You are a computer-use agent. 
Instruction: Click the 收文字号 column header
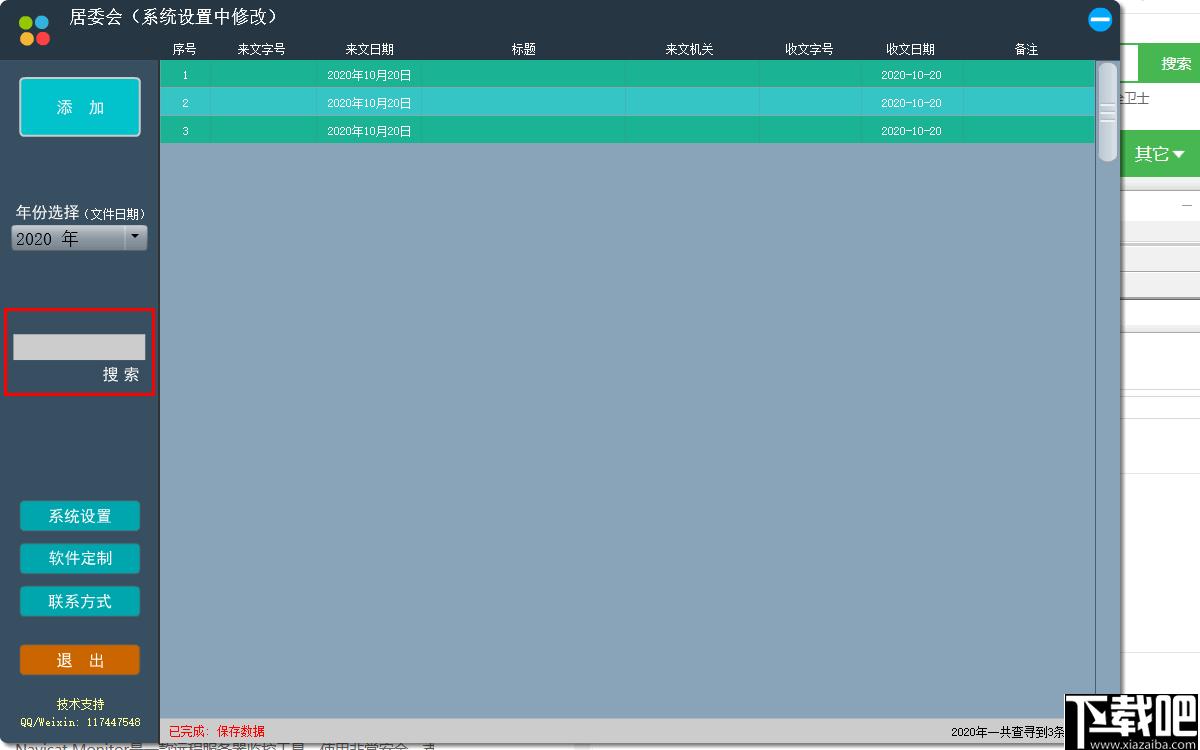click(809, 49)
